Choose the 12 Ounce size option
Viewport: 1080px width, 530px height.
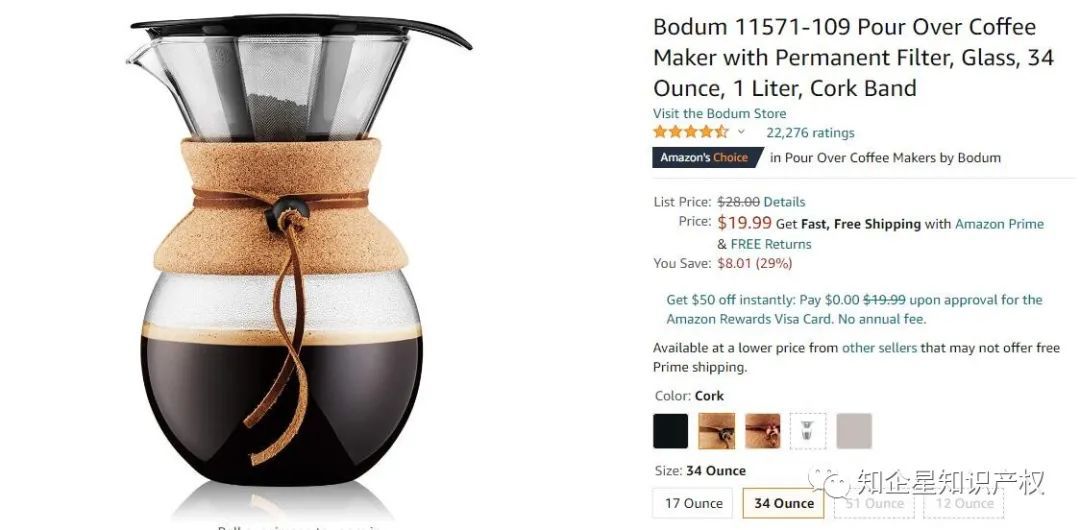tap(964, 503)
